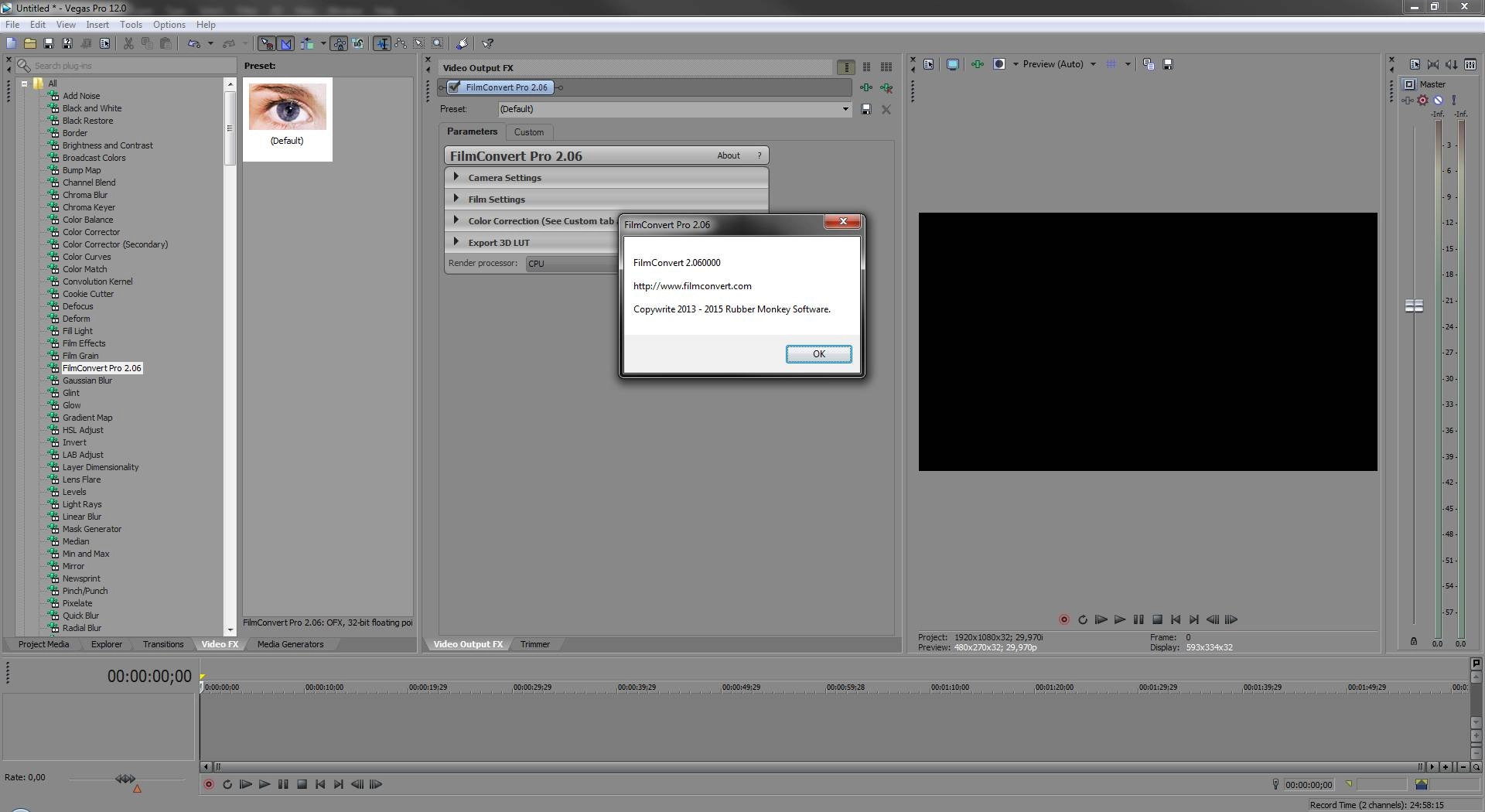Screen dimensions: 1485x812
Task: Click the Open project folder icon
Action: [30, 44]
